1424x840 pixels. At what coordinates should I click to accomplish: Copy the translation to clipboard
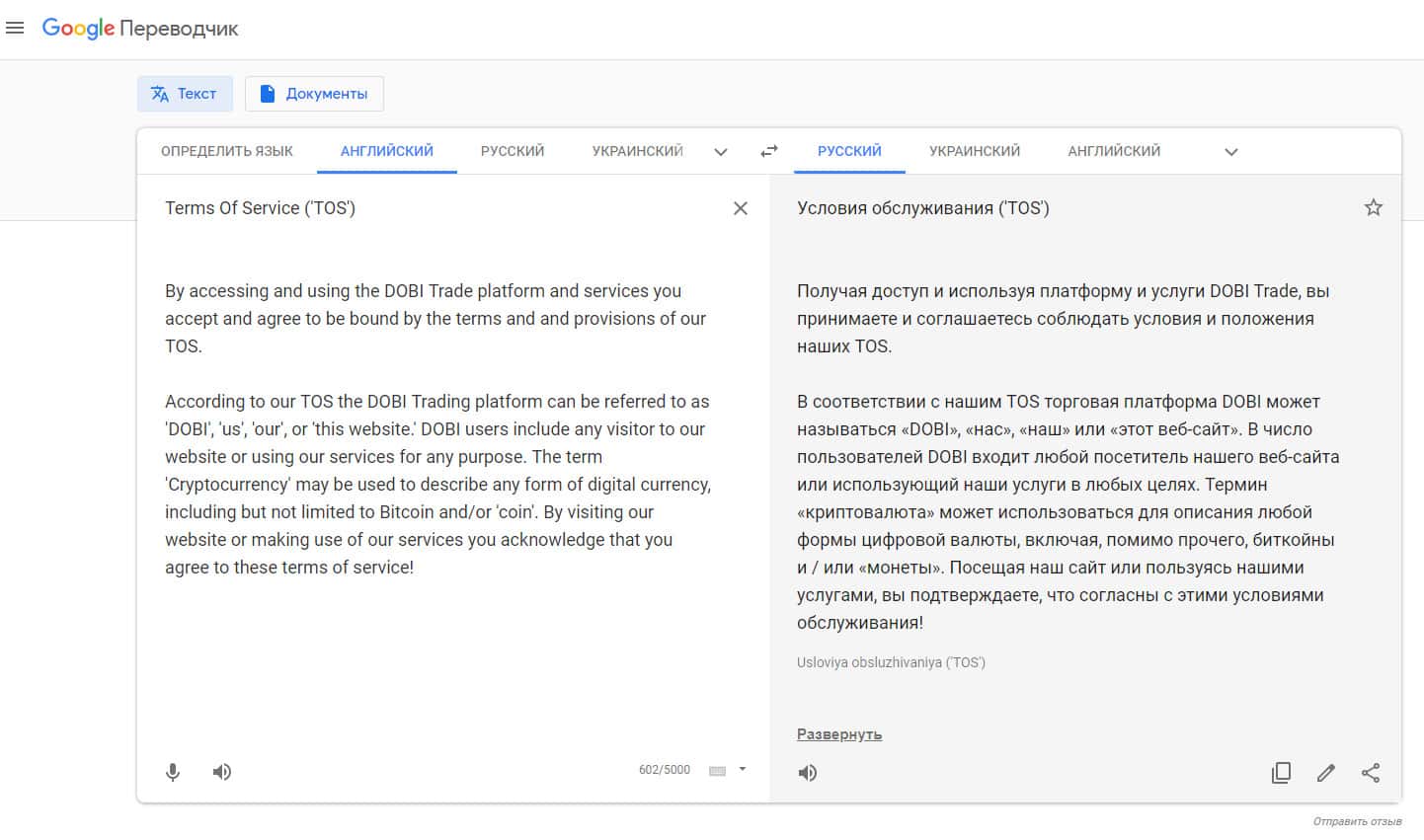[x=1281, y=773]
